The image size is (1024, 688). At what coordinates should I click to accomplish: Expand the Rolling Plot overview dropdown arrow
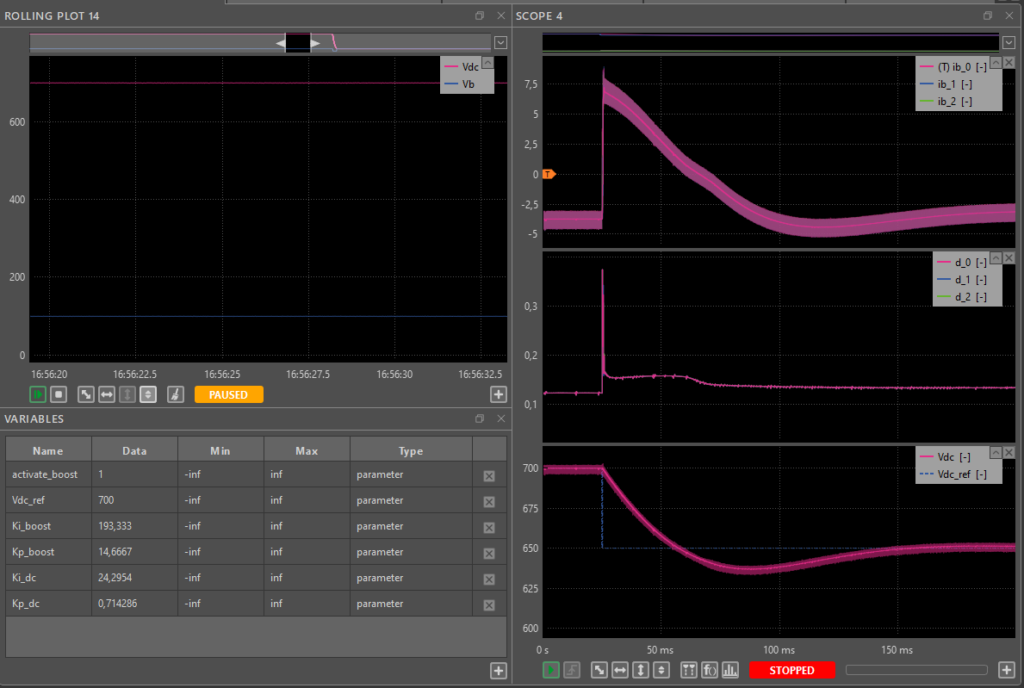click(500, 42)
